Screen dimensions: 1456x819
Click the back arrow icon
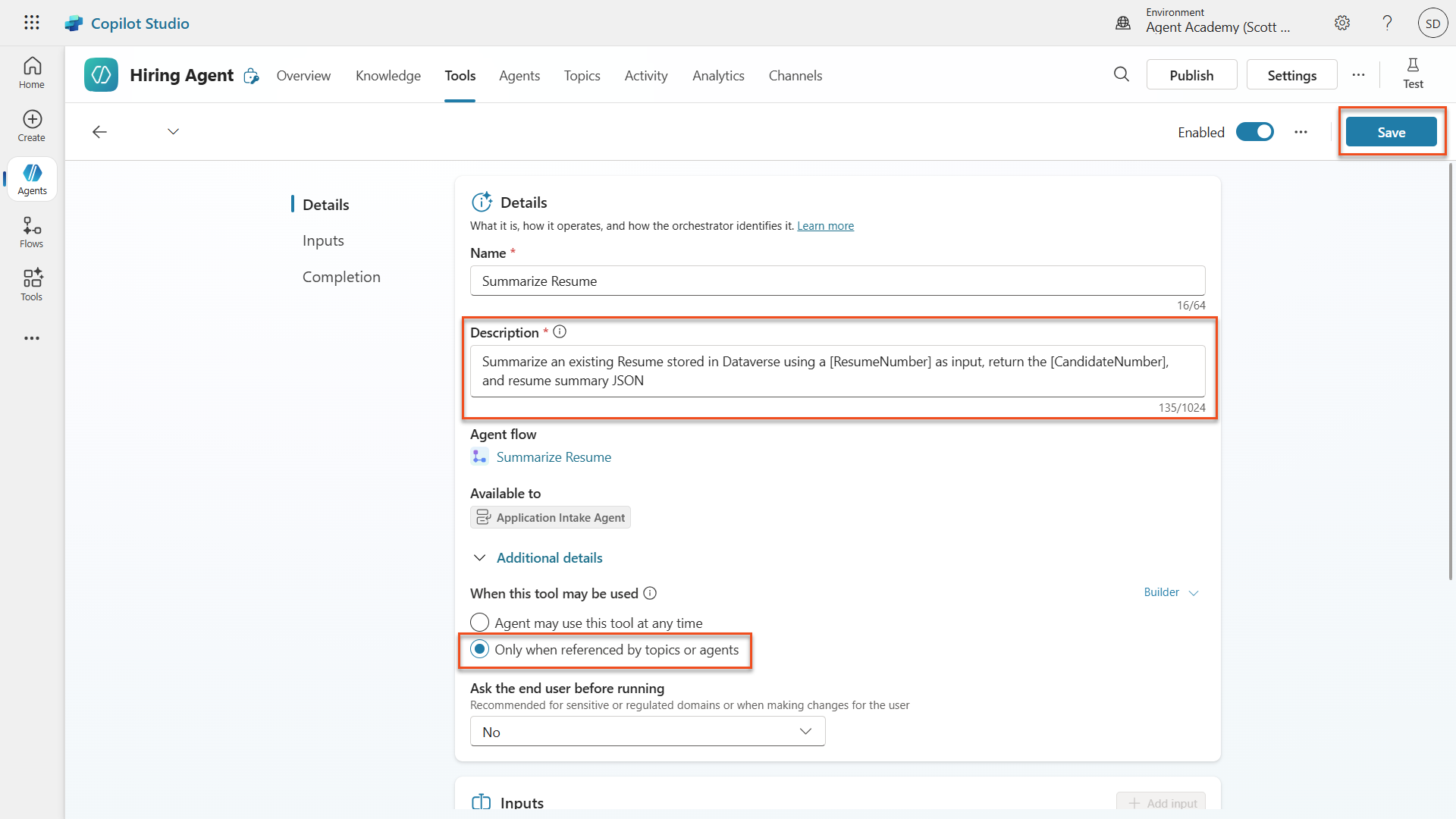[99, 132]
